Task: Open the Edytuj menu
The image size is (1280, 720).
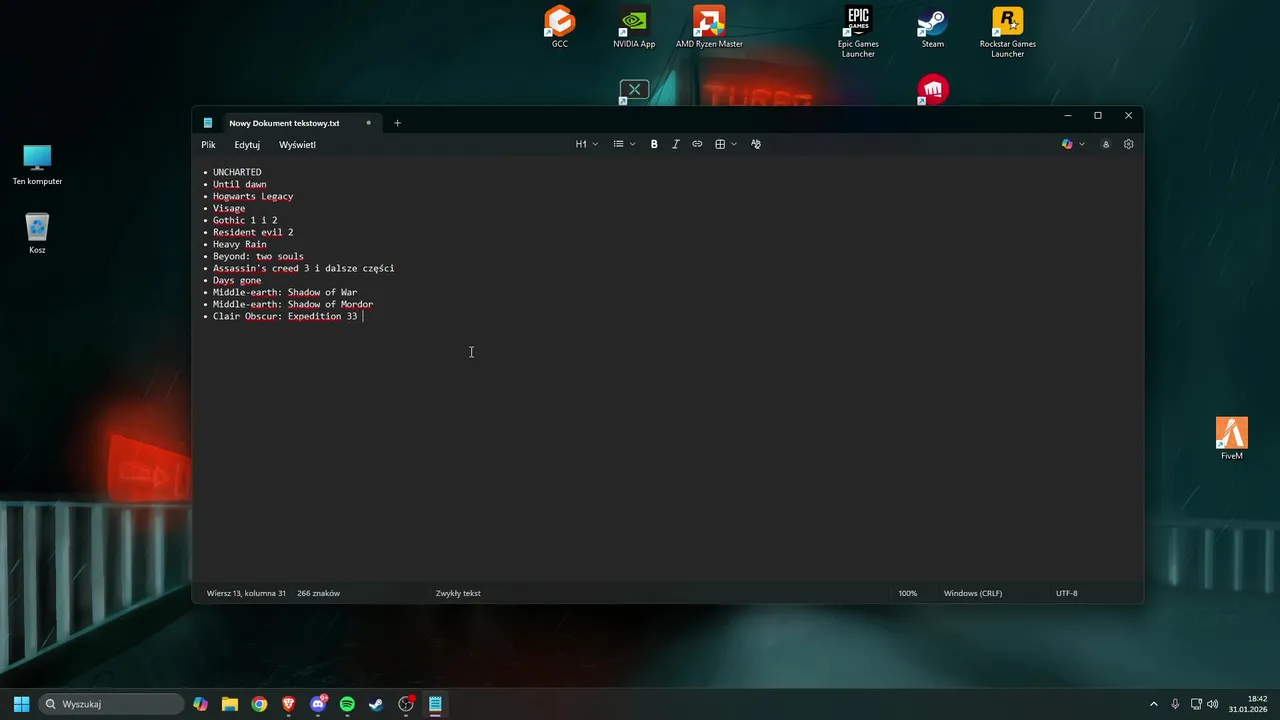Action: [247, 145]
